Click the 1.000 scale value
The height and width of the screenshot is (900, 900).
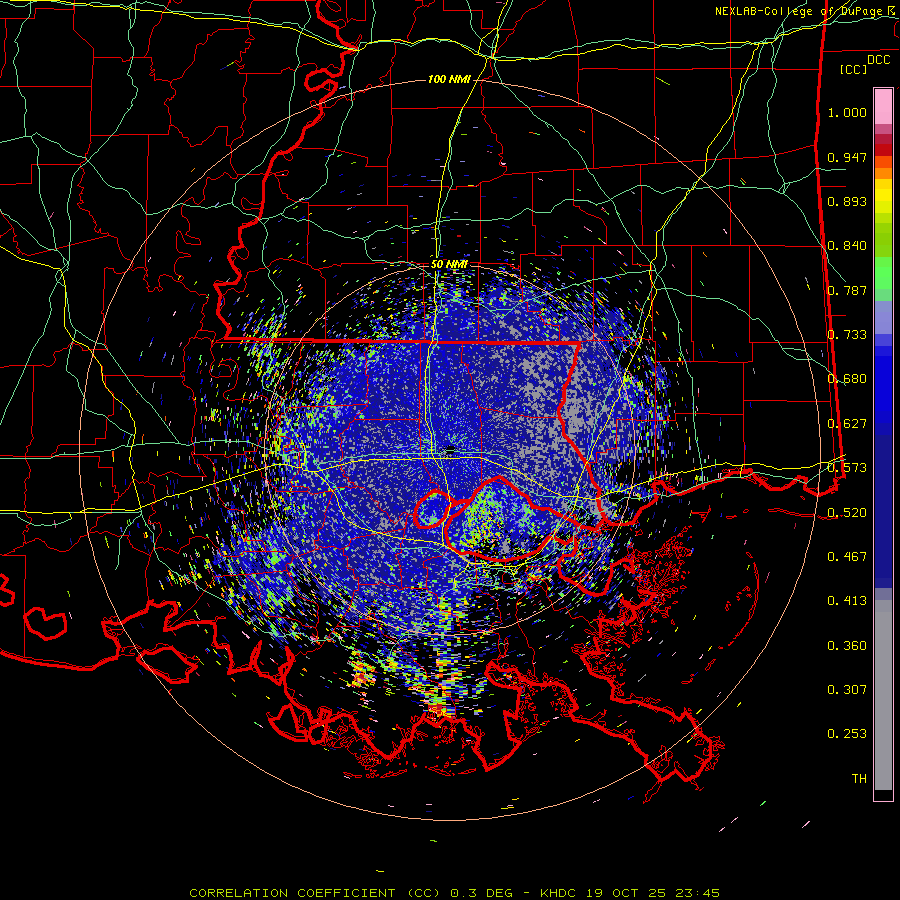pos(847,112)
